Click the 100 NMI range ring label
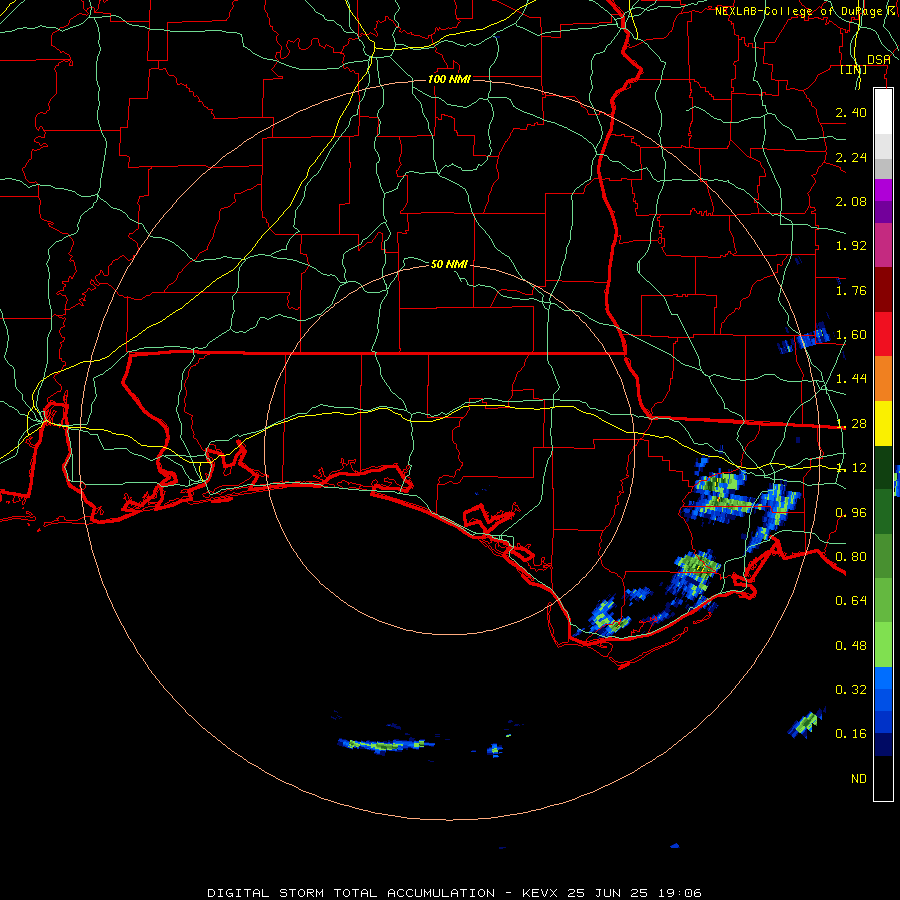The width and height of the screenshot is (900, 900). (x=449, y=79)
